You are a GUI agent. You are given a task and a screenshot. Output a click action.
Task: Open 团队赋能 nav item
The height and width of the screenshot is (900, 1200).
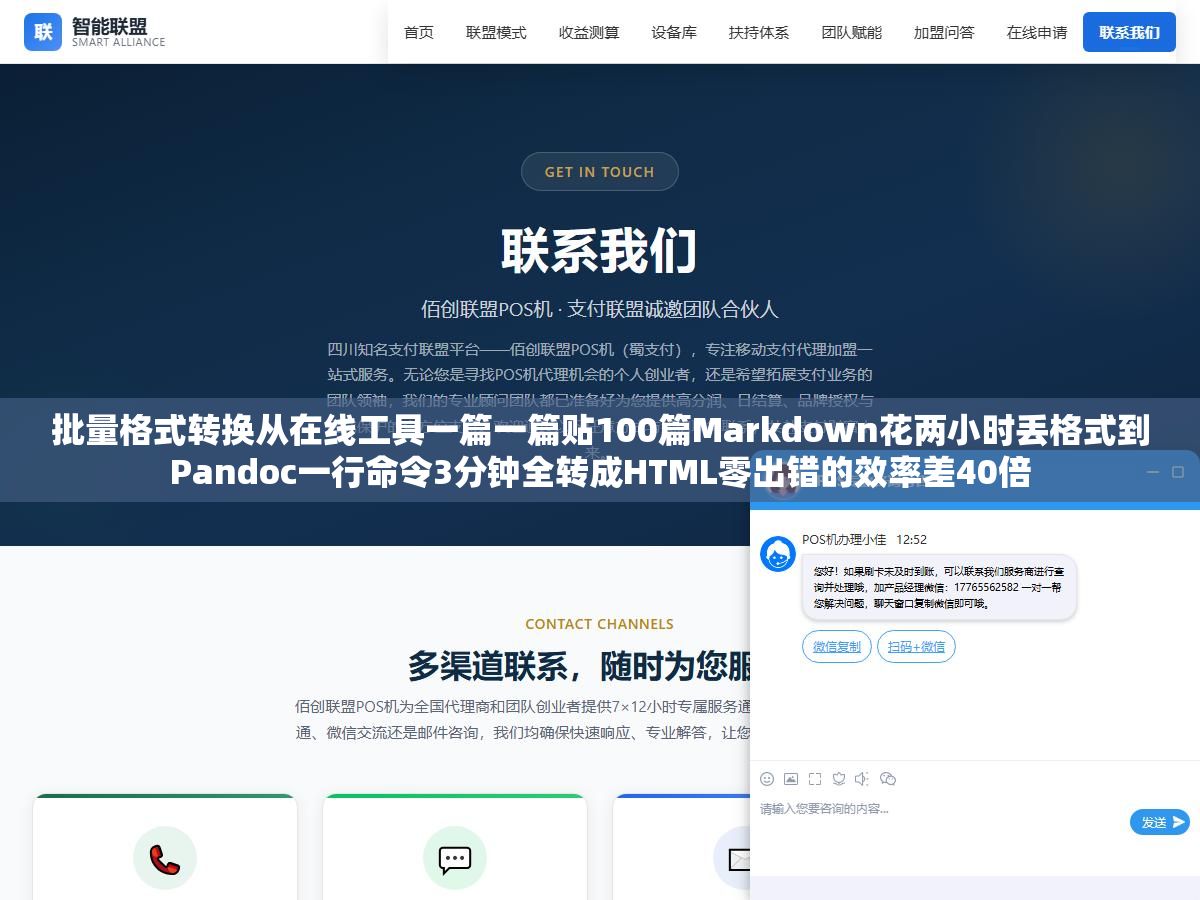coord(852,32)
